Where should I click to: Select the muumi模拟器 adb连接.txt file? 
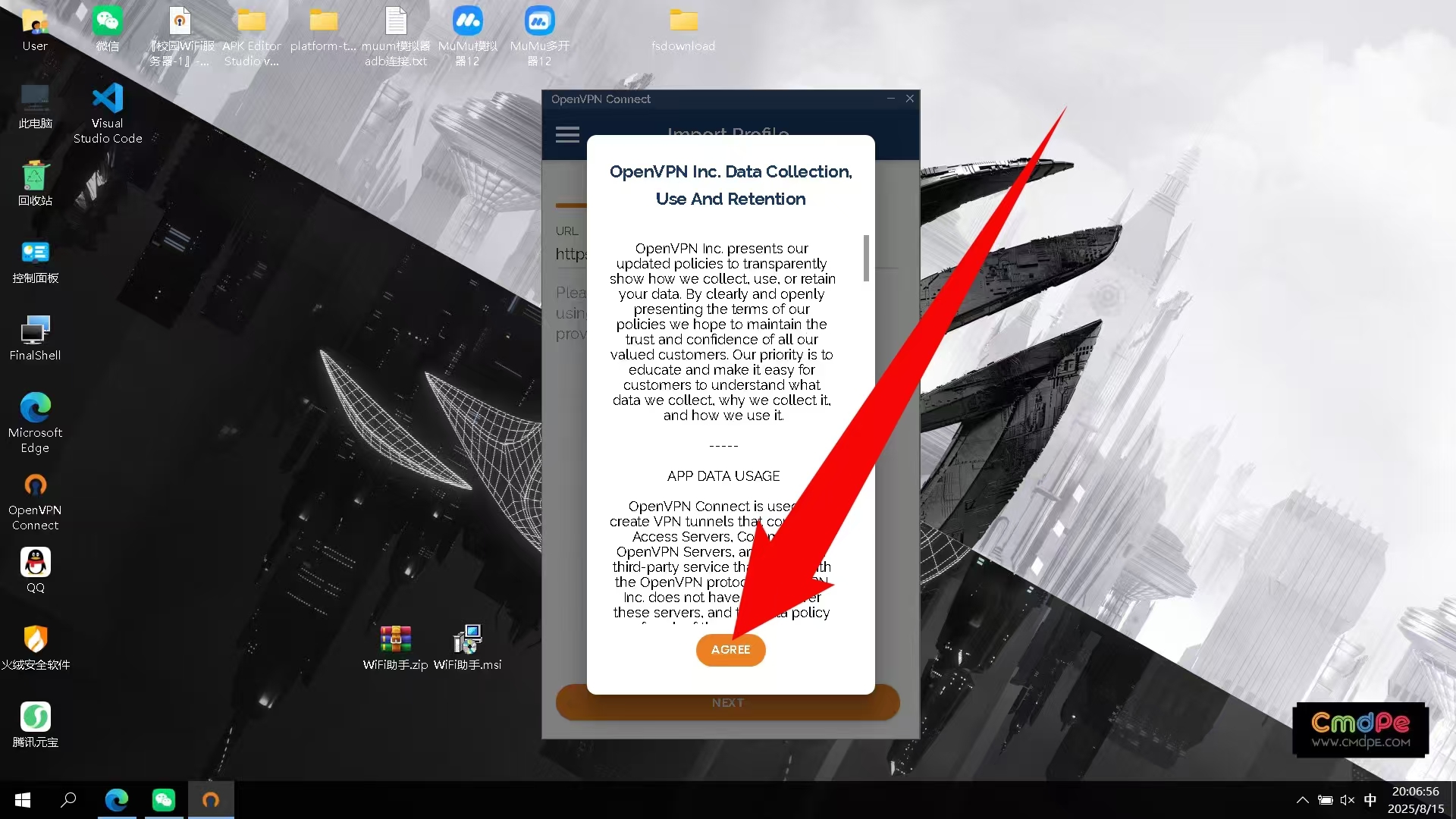pyautogui.click(x=396, y=36)
